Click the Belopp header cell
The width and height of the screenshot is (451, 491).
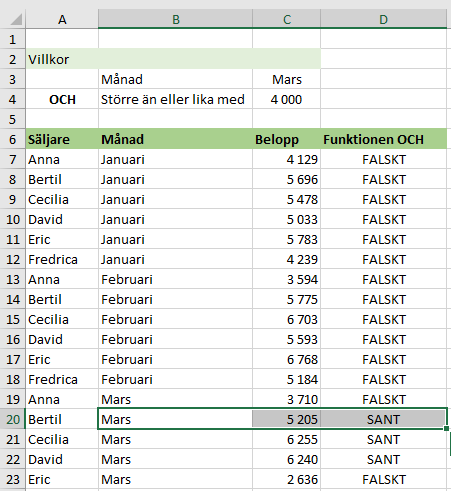click(287, 139)
